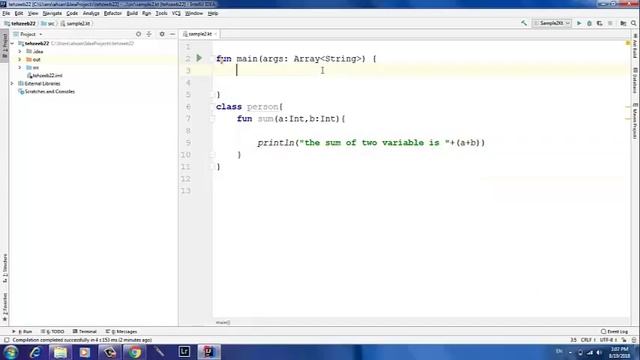Screen dimensions: 640x360
Task: Open the File menu
Action: 6,13
